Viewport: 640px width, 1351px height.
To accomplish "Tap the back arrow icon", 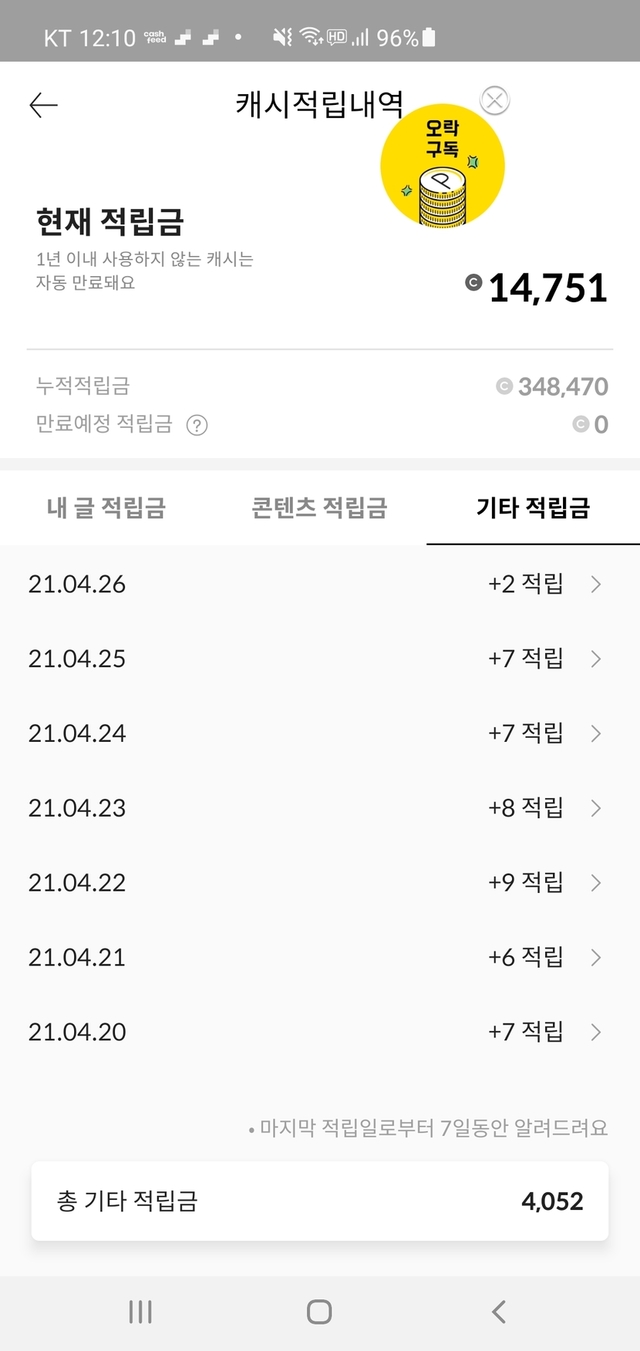I will [x=43, y=105].
